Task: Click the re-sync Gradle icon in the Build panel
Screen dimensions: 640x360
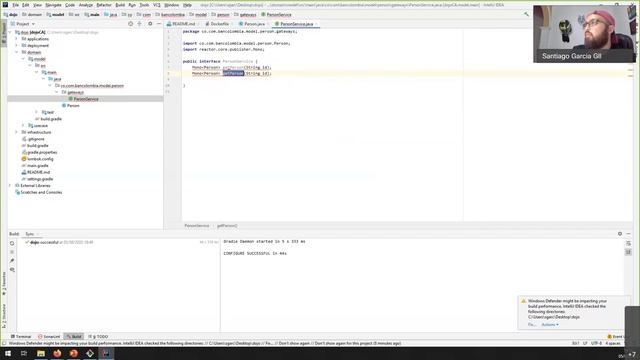Action: (x=12, y=243)
